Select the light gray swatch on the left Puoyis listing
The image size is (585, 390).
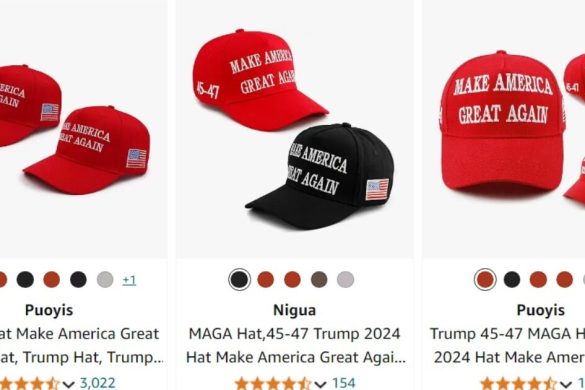(105, 280)
